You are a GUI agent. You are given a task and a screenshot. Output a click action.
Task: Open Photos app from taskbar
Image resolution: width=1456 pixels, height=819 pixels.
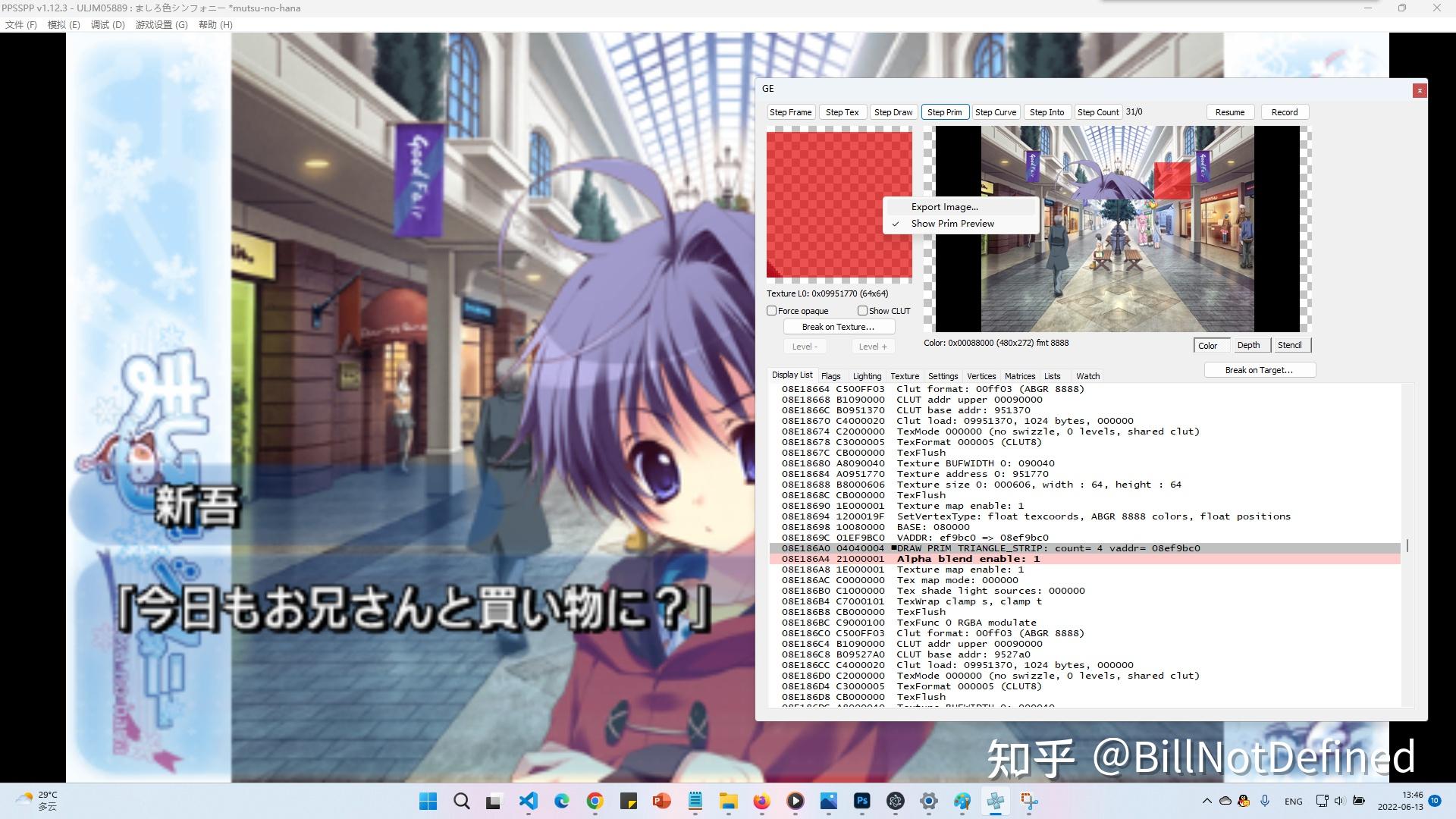(829, 801)
